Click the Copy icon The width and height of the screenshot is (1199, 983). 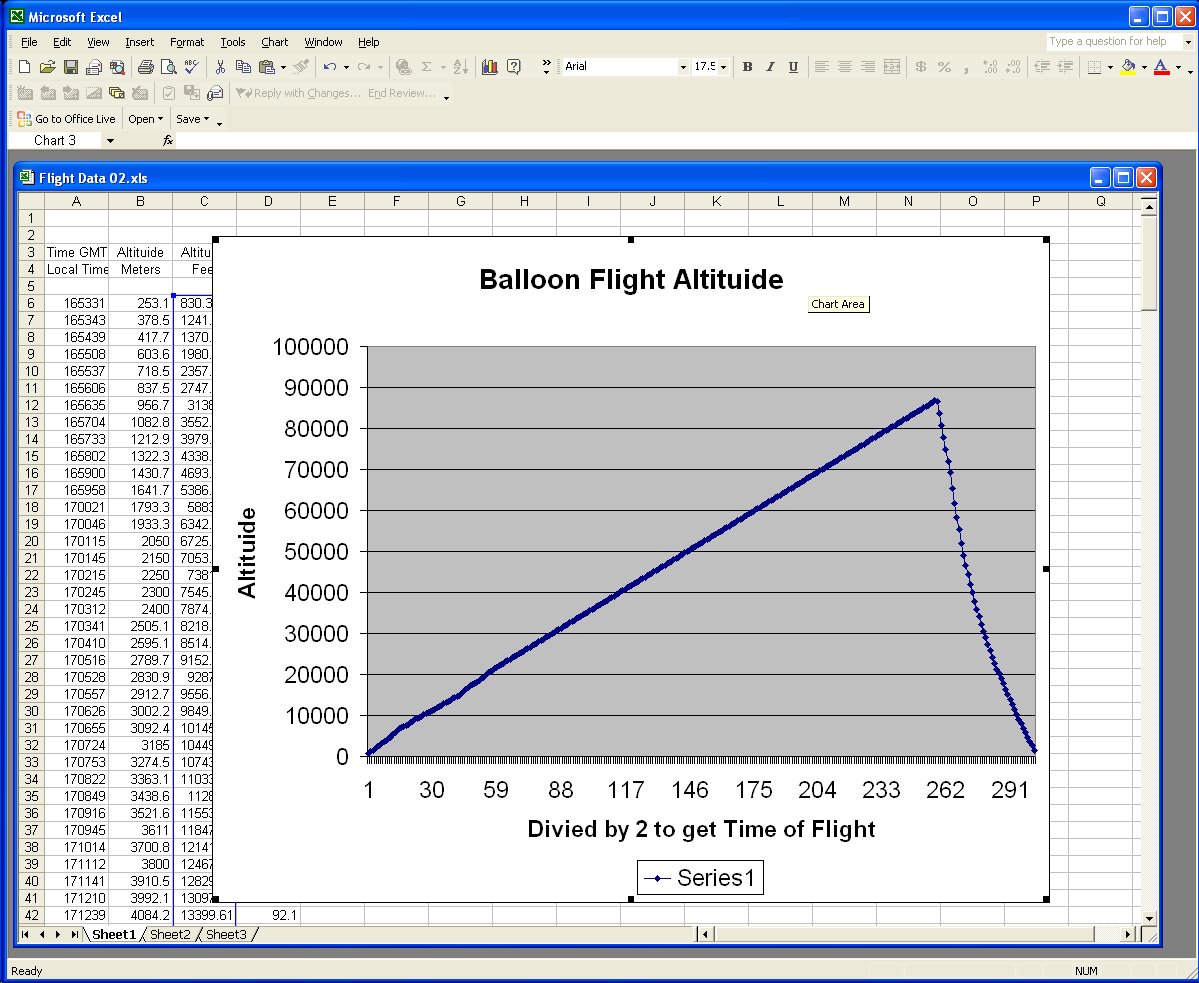tap(243, 67)
